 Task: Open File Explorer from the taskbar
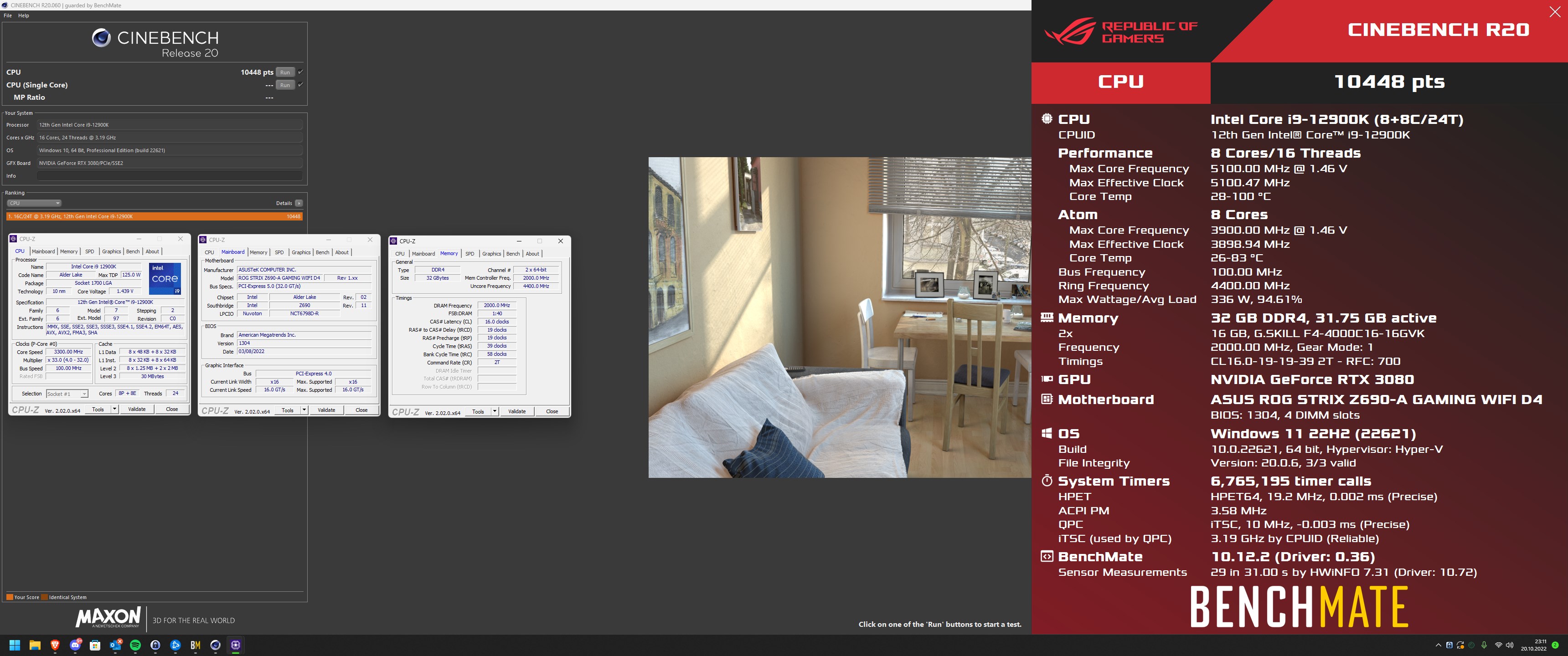[35, 645]
